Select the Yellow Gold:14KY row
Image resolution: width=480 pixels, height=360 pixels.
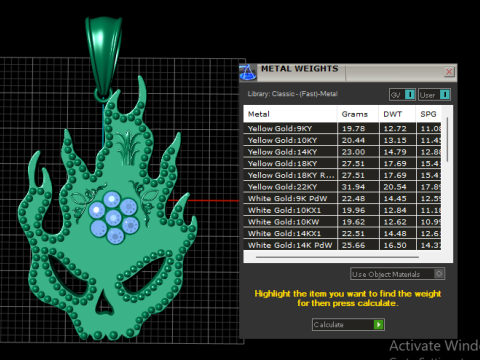[x=342, y=152]
